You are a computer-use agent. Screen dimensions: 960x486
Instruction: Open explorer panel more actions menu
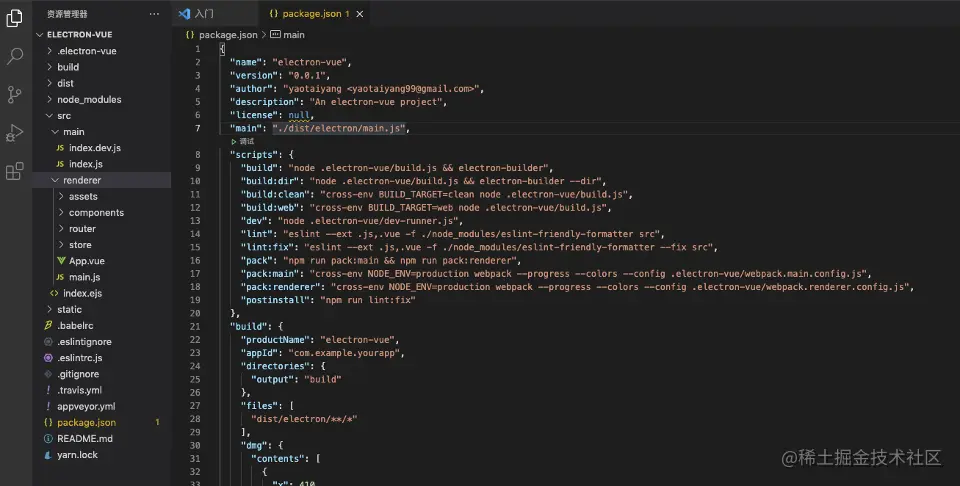154,13
